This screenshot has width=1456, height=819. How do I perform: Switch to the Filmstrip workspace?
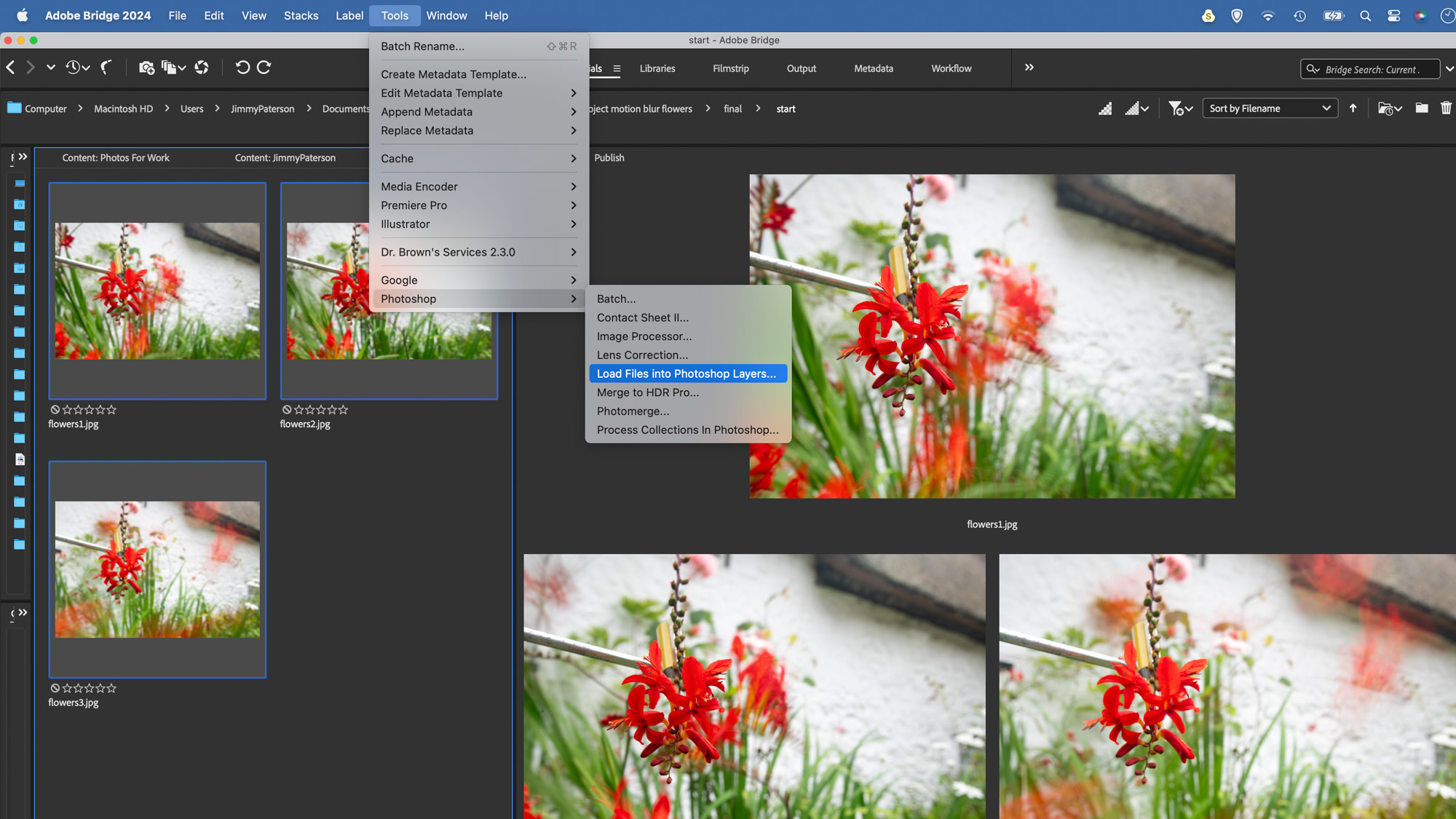[730, 68]
